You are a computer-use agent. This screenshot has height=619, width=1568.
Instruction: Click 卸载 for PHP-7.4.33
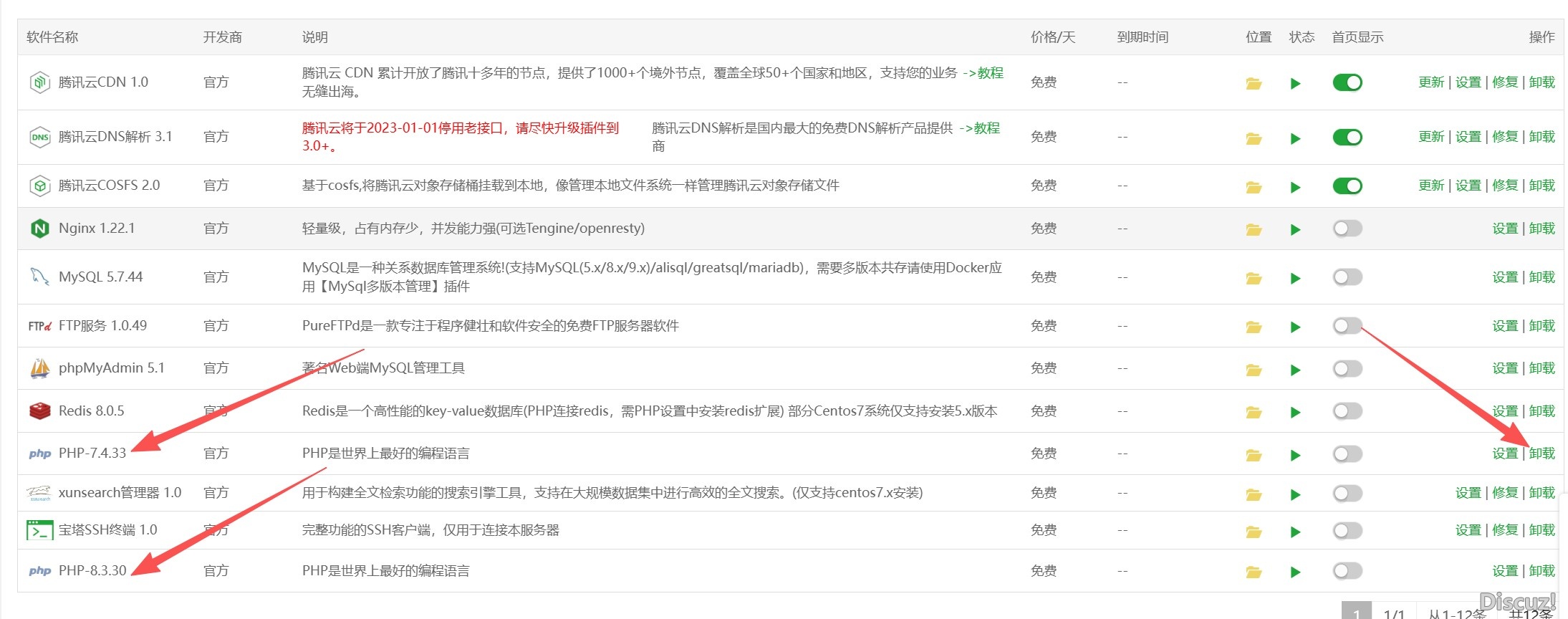click(1542, 454)
